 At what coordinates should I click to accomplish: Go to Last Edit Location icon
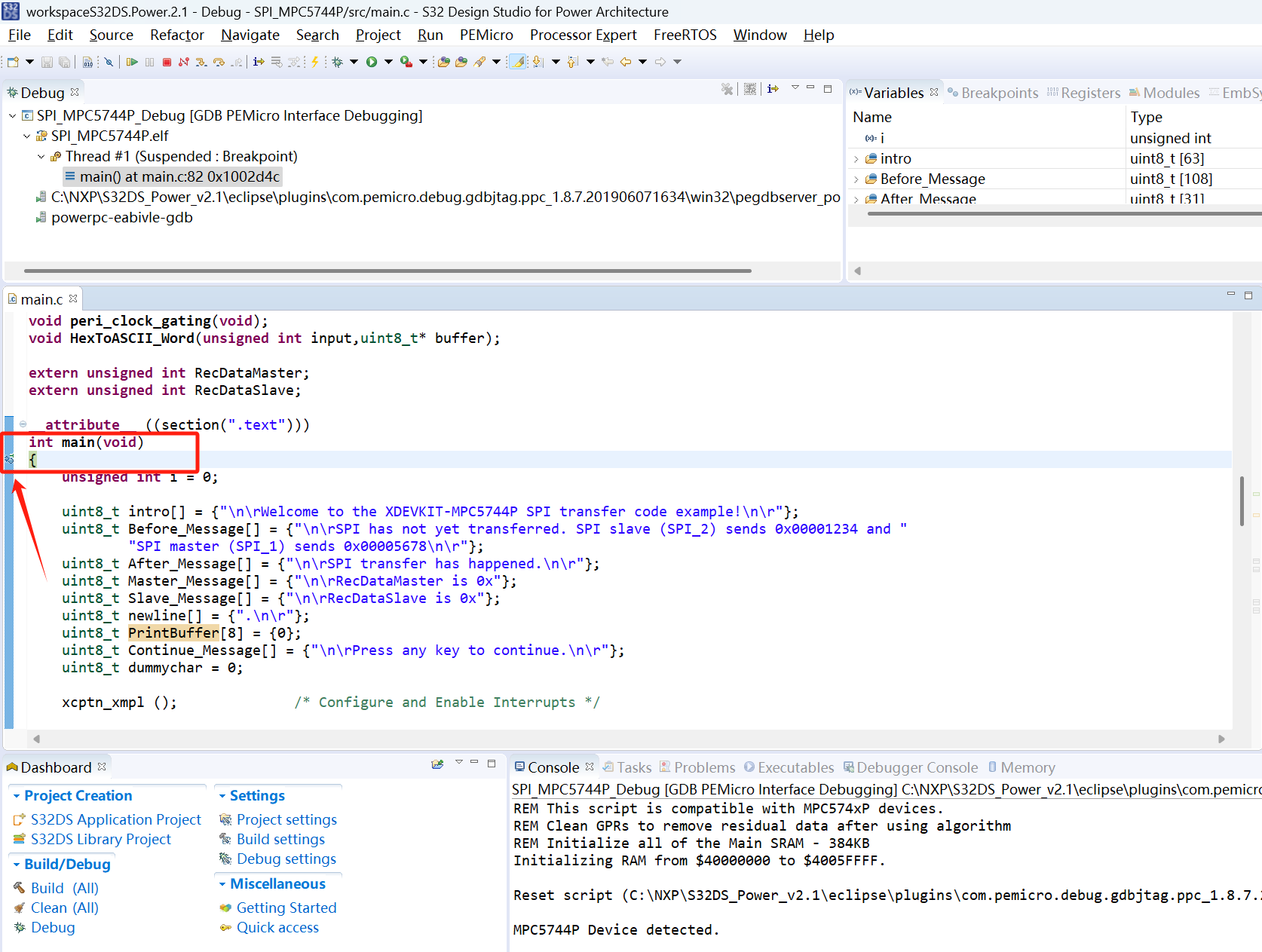pyautogui.click(x=608, y=62)
